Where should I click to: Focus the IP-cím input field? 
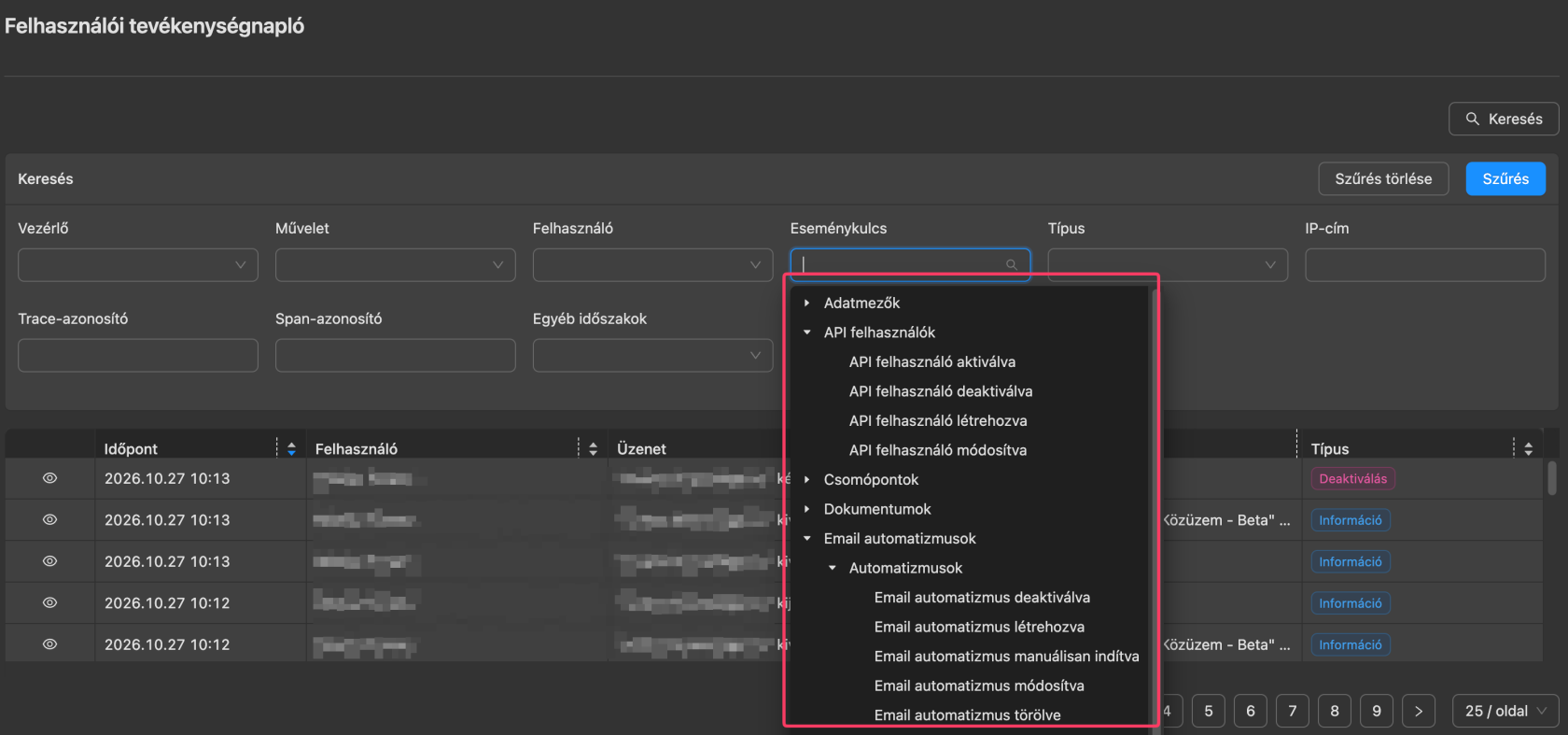[x=1425, y=265]
